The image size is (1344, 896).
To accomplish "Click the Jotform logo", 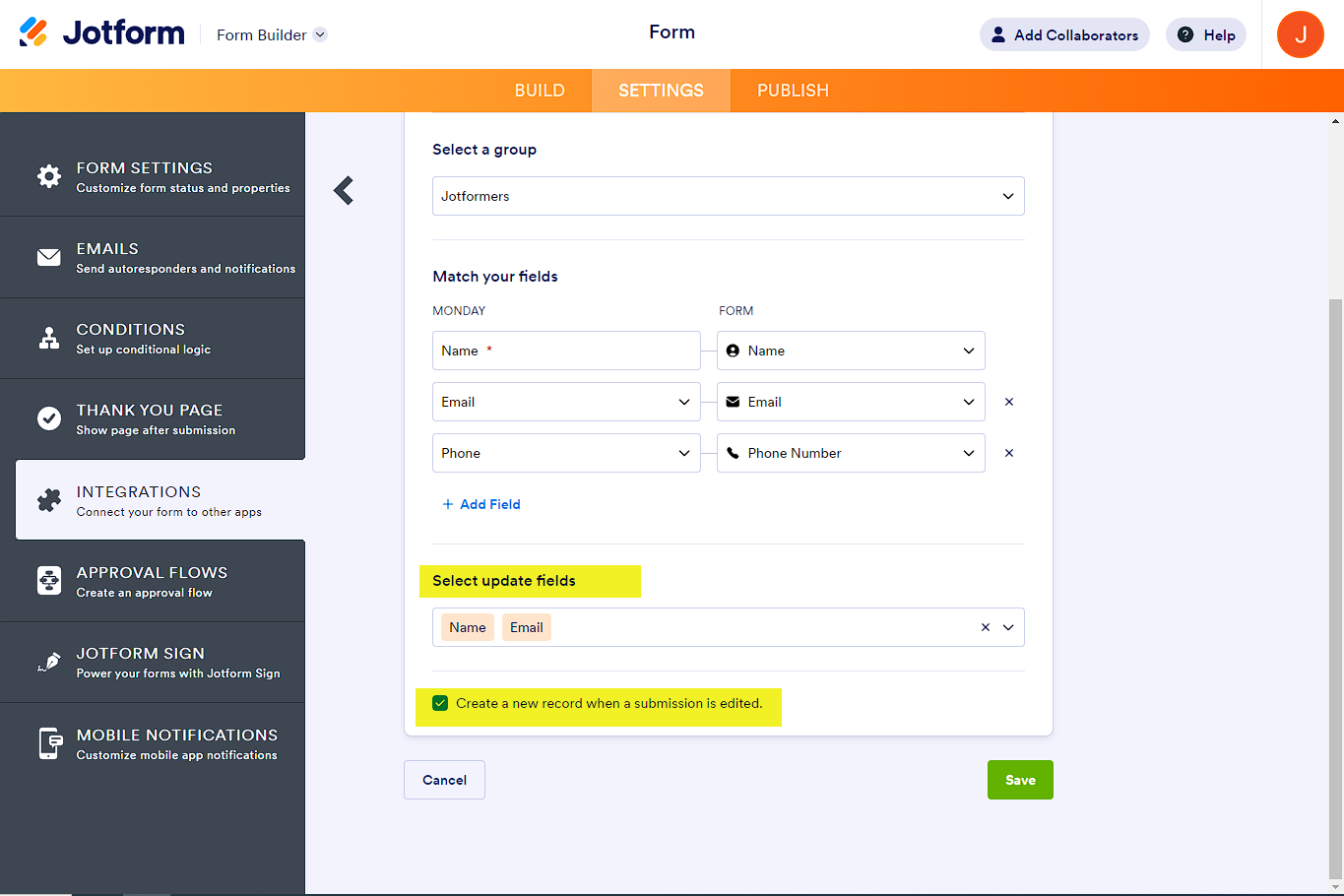I will click(101, 32).
